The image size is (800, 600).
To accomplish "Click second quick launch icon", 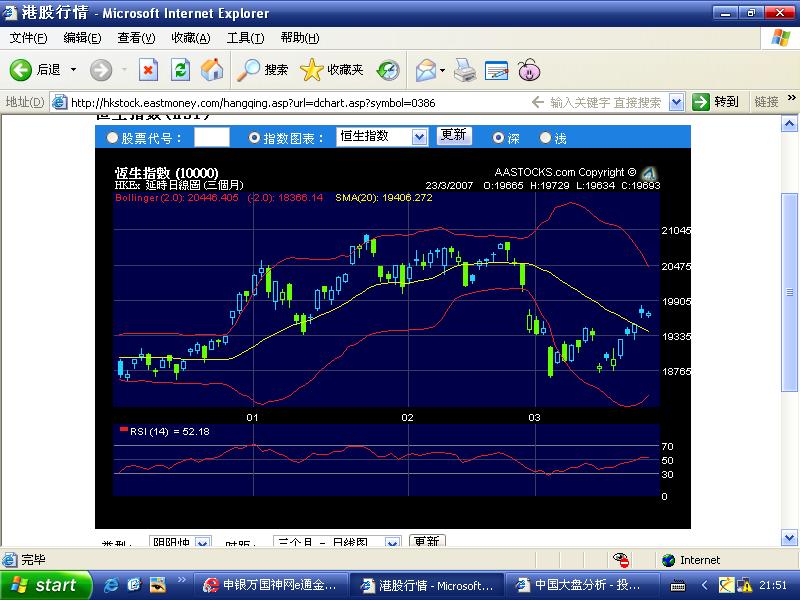I will [134, 585].
